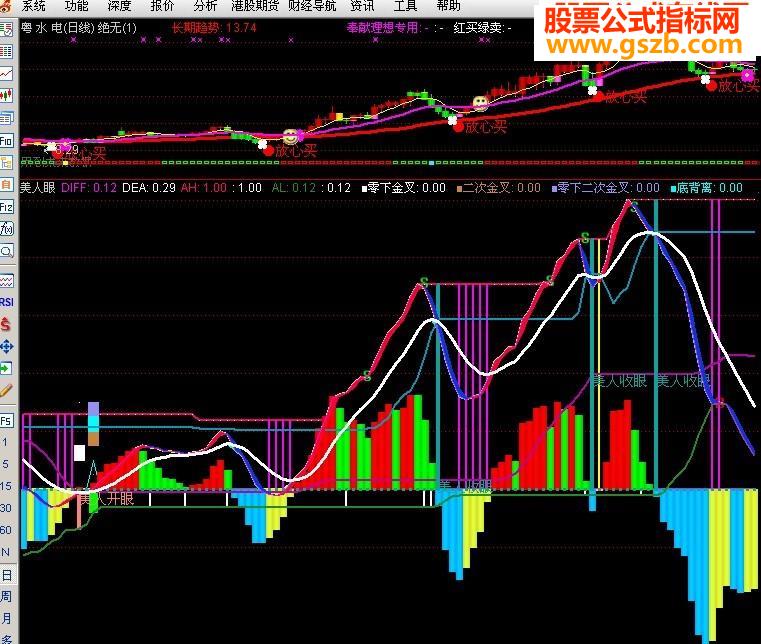Click the quote list icon with checkmark

click(x=6, y=30)
